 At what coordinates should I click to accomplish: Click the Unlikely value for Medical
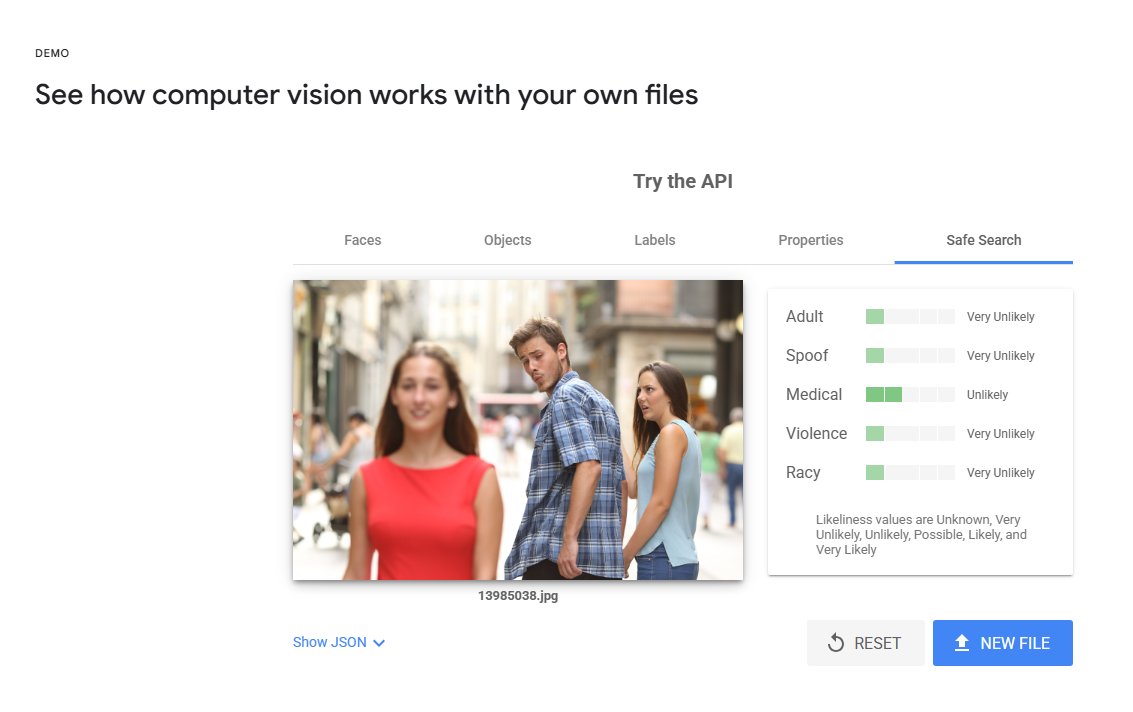point(987,395)
